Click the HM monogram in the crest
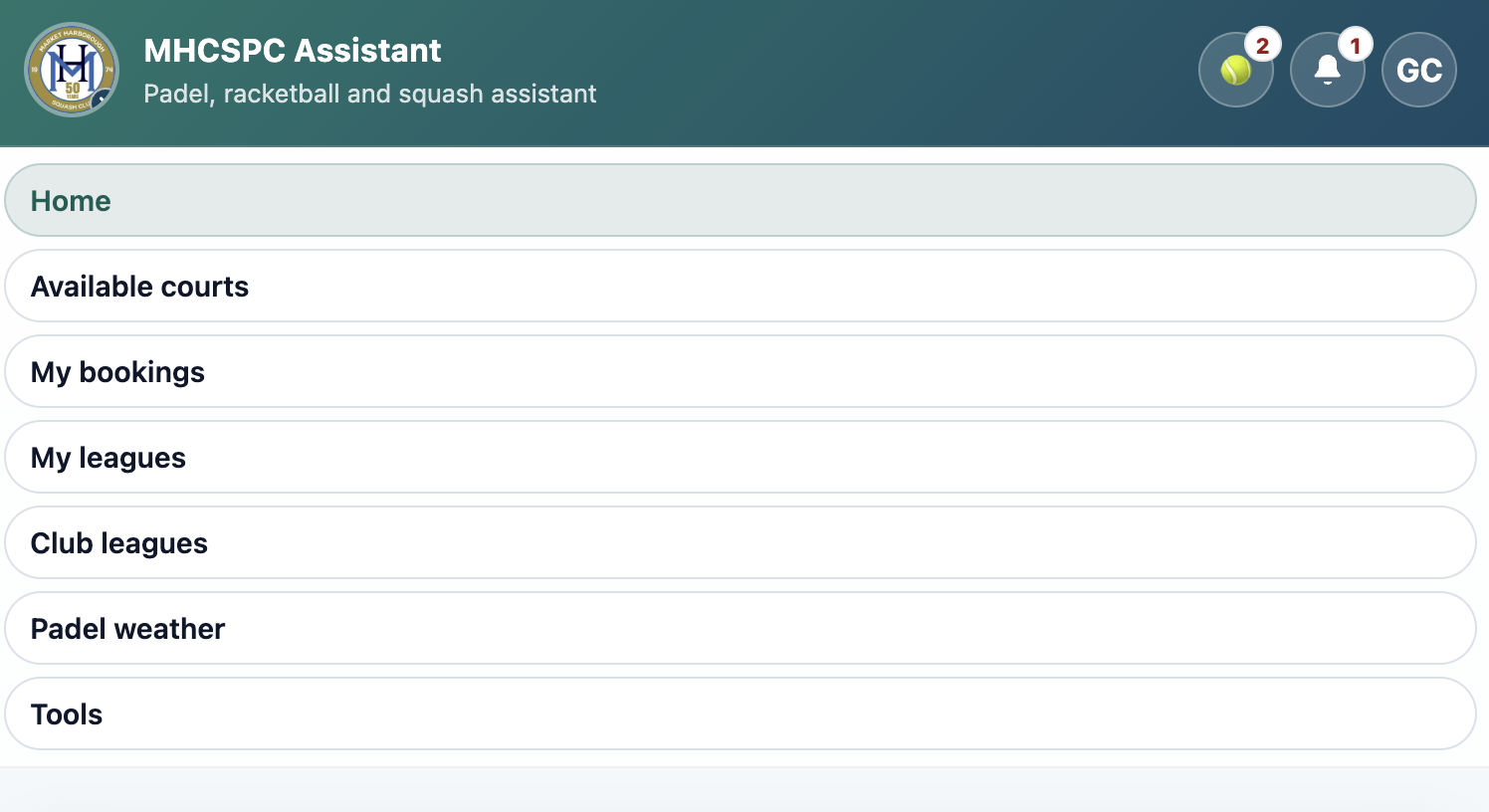Image resolution: width=1489 pixels, height=812 pixels. pos(72,65)
